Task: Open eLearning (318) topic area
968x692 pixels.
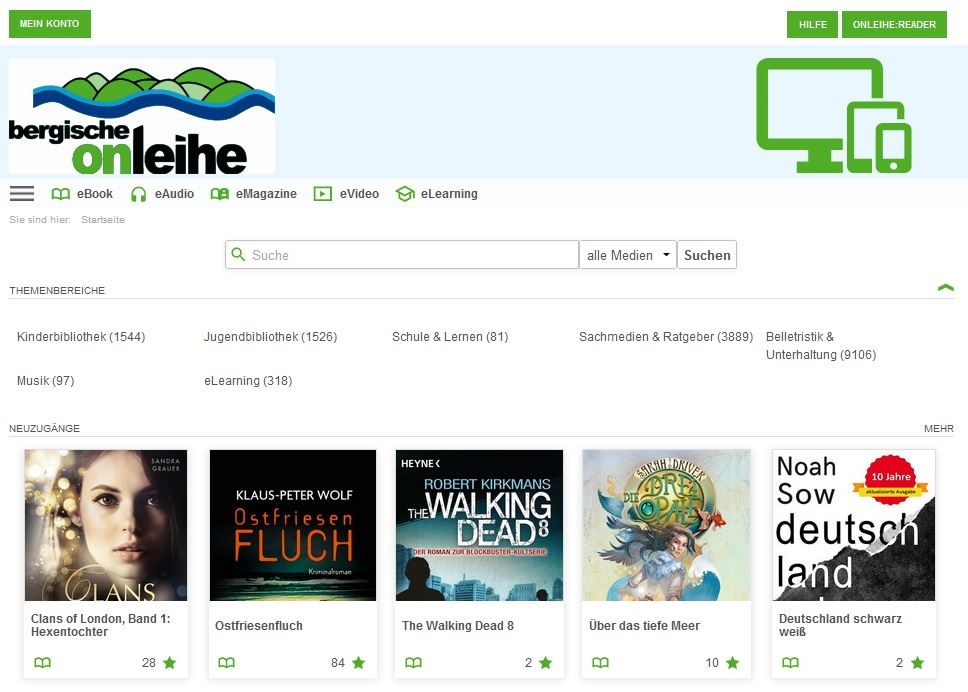Action: coord(248,381)
